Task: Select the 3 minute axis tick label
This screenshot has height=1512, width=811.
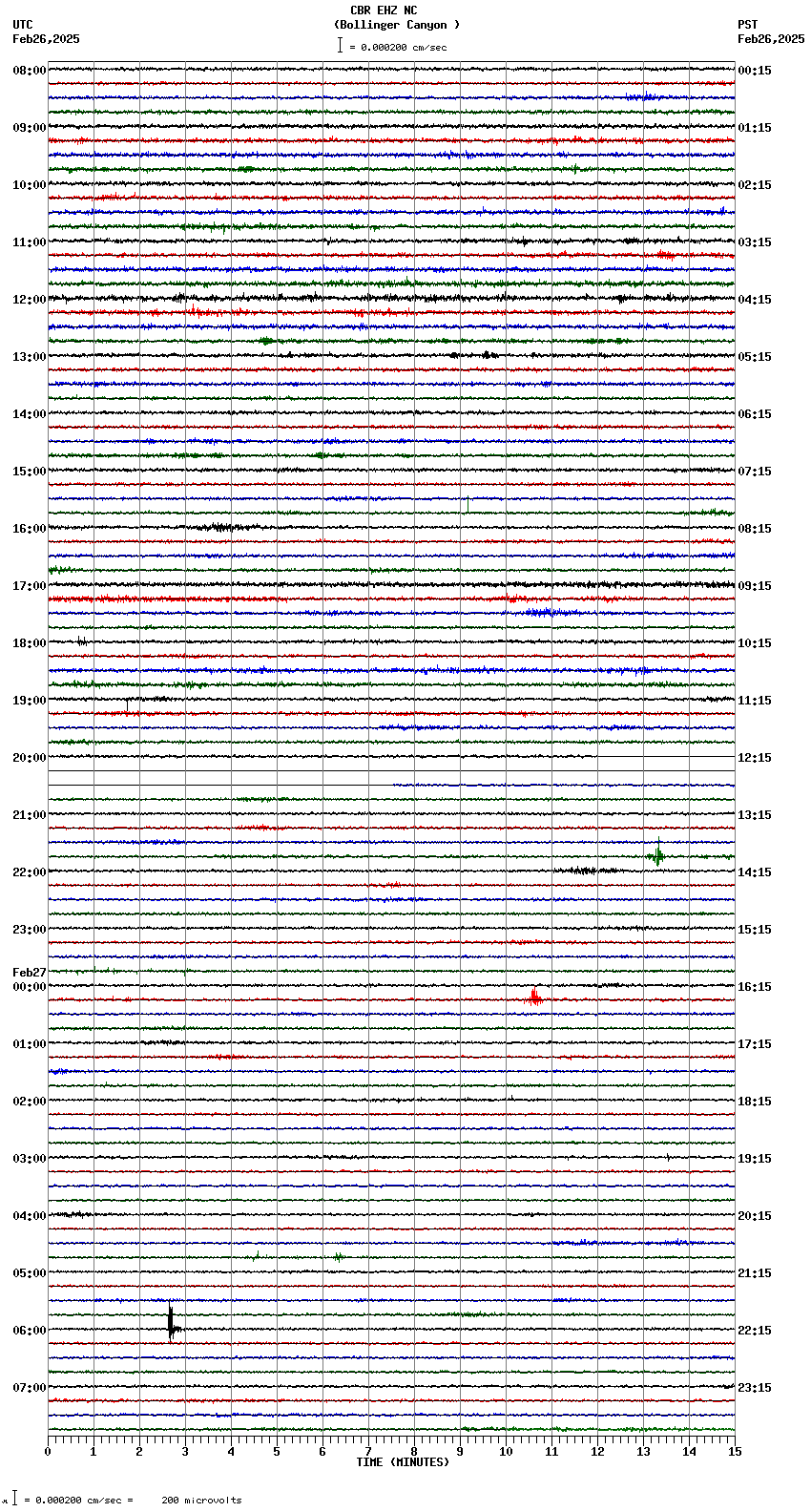Action: pyautogui.click(x=185, y=1452)
